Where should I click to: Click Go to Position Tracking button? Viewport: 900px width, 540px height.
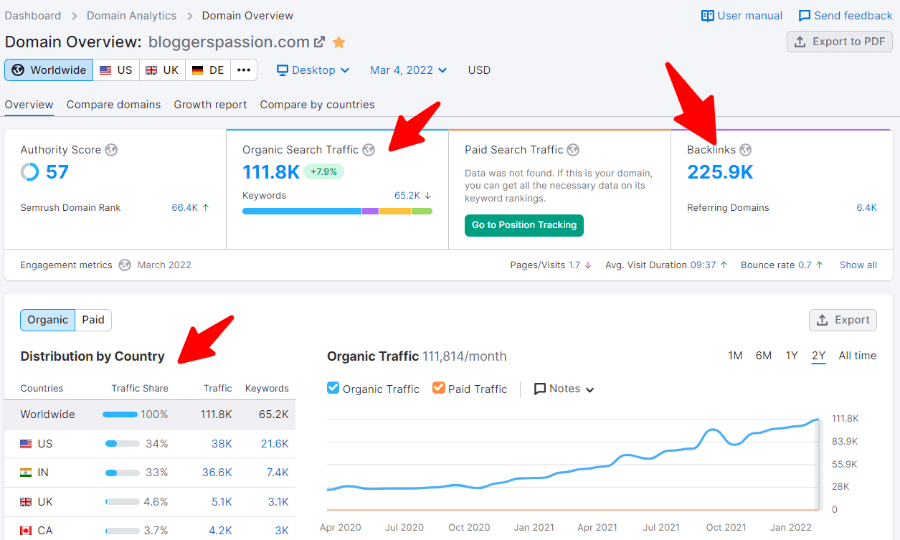point(524,225)
